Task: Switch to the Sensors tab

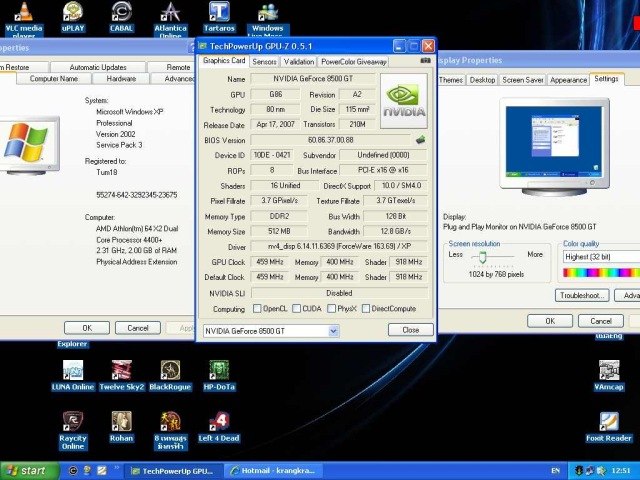Action: (264, 61)
